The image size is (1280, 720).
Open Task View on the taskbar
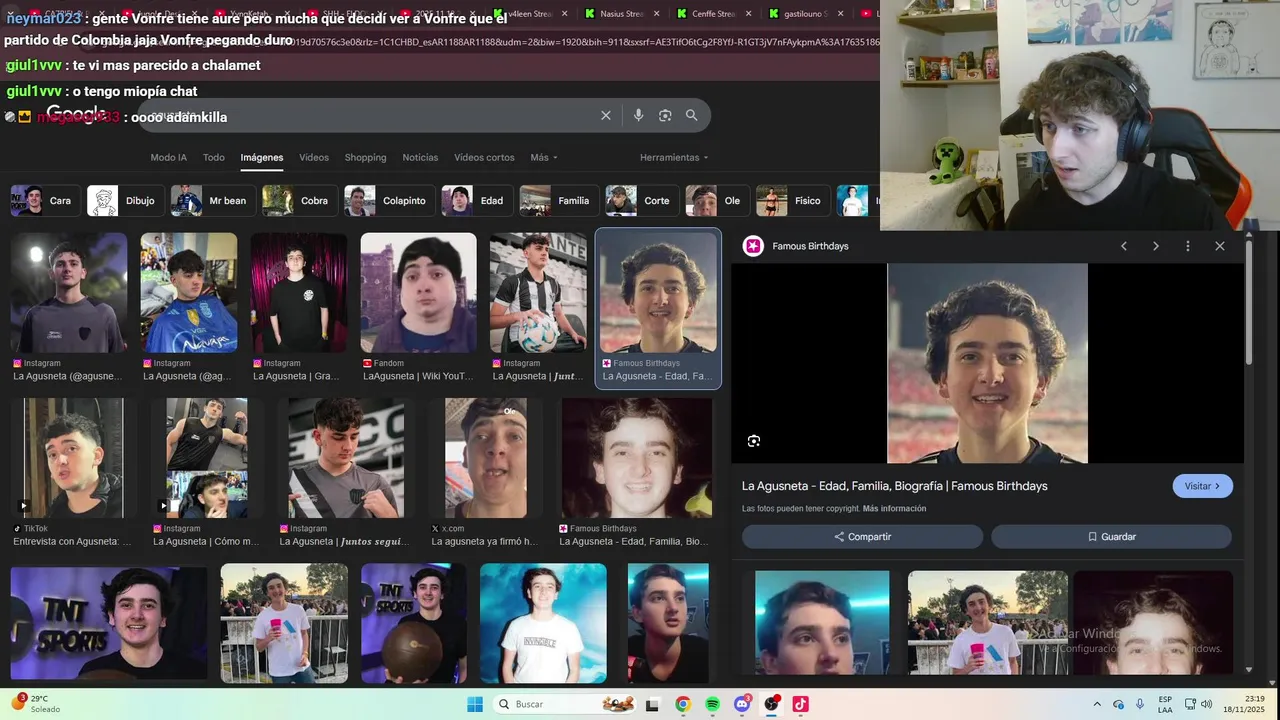click(652, 704)
